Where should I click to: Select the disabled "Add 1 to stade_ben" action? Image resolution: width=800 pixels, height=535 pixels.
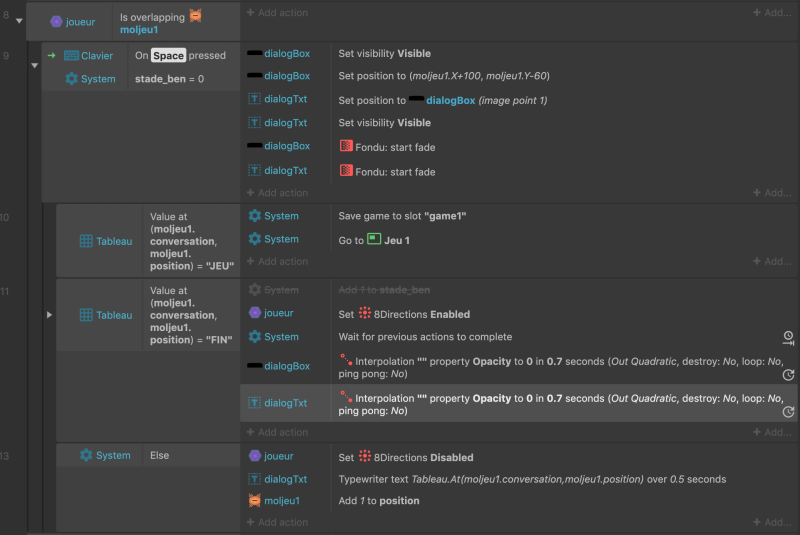[384, 290]
